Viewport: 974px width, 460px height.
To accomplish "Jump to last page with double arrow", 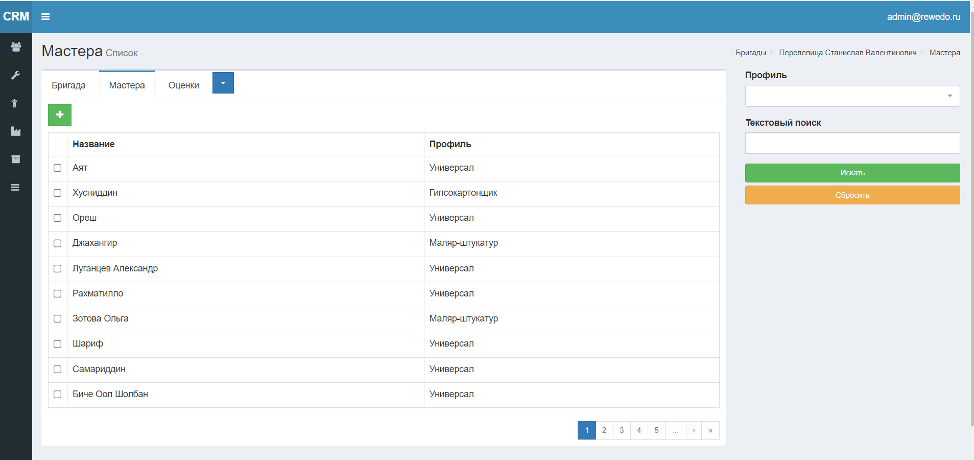I will pos(711,430).
